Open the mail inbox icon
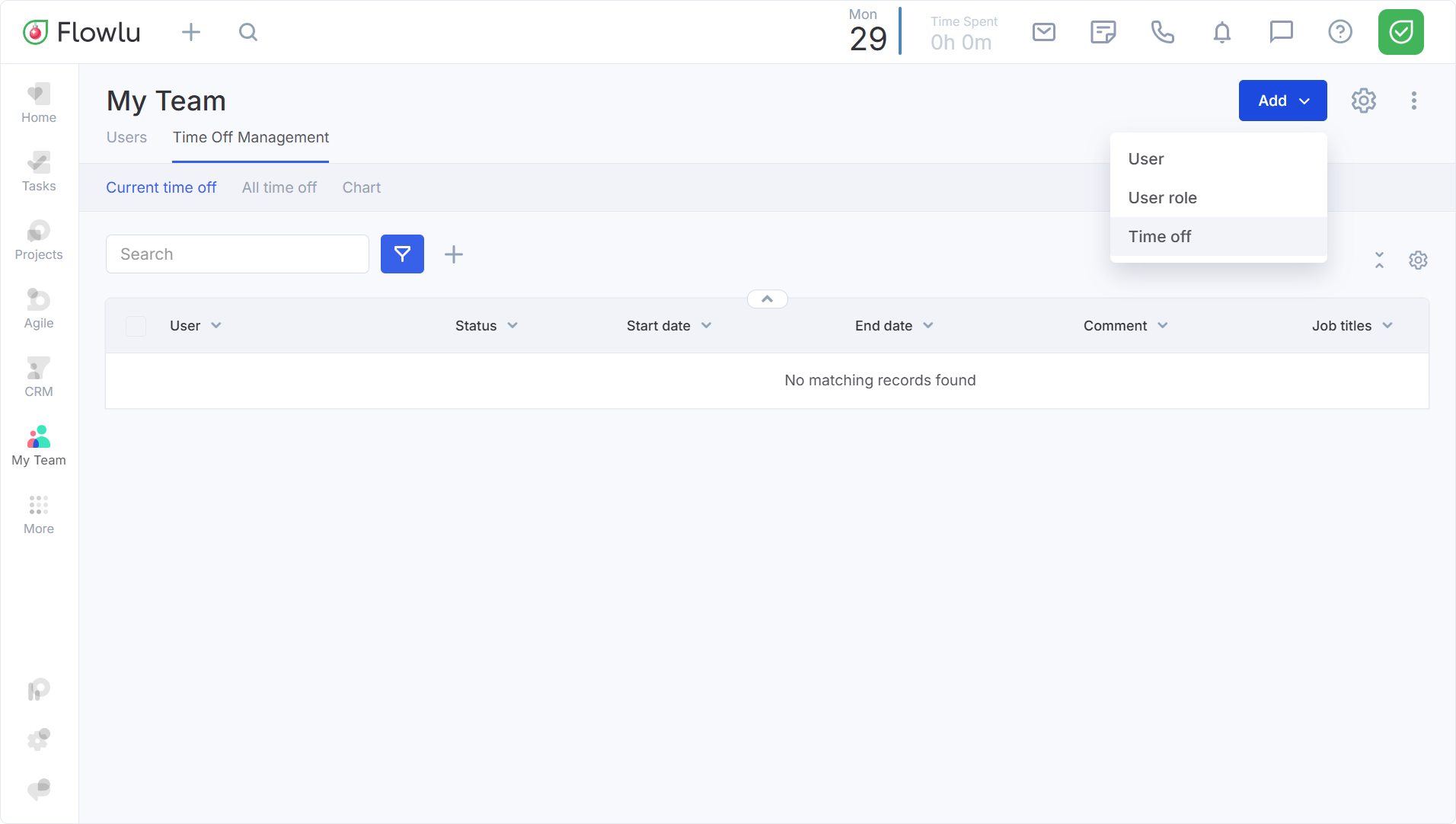This screenshot has width=1456, height=824. (x=1043, y=32)
